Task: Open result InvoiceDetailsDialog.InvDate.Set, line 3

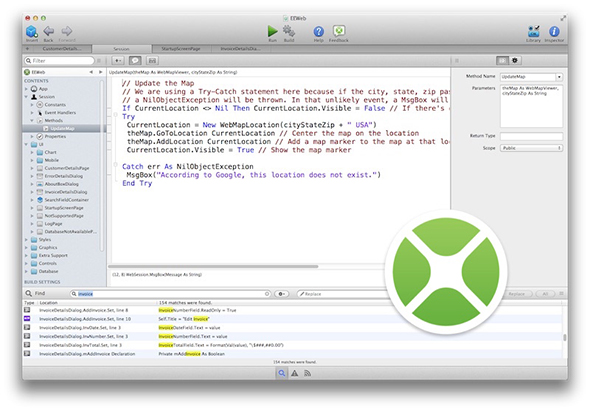Action: point(80,327)
